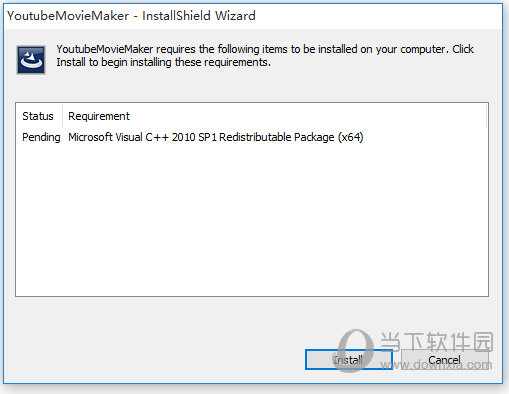
Task: Click the (x64) text in the requirement row
Action: [x=351, y=137]
